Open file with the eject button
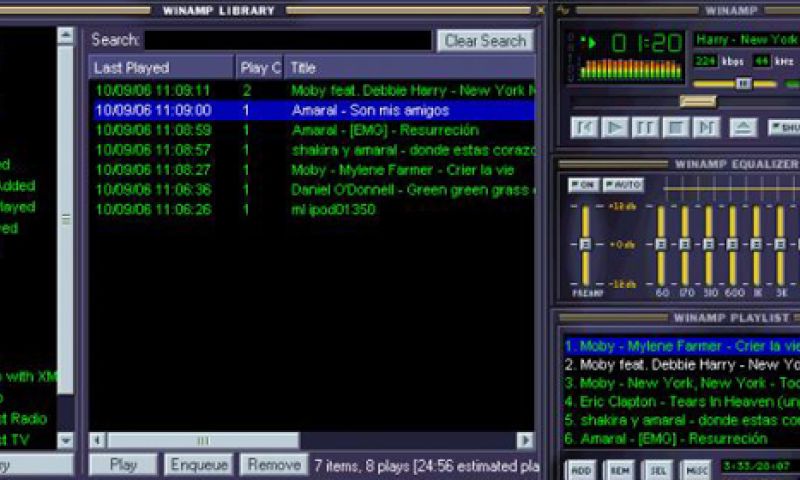The width and height of the screenshot is (800, 480). pos(743,128)
